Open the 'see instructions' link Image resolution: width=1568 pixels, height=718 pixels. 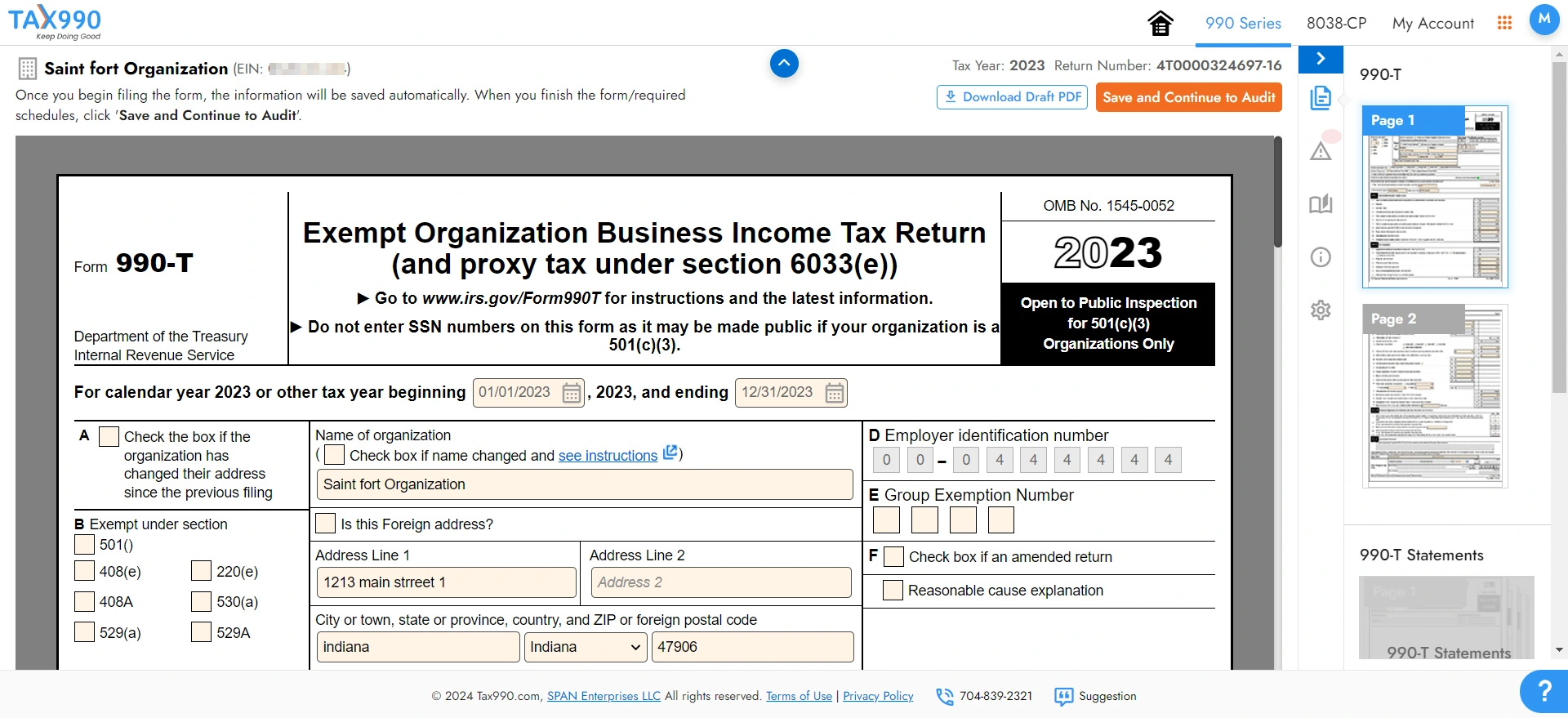[608, 456]
